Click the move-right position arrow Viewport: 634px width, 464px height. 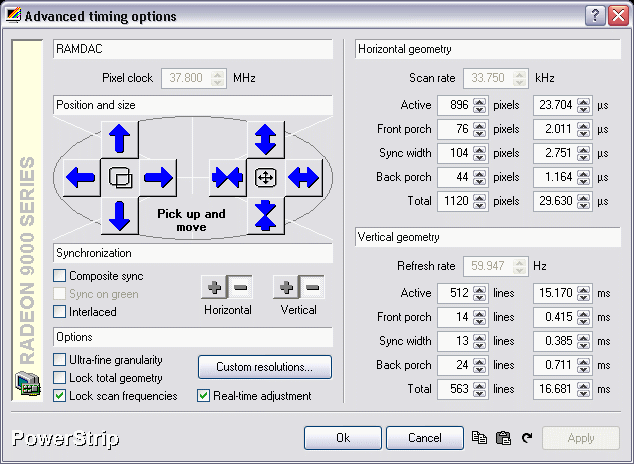click(x=158, y=178)
